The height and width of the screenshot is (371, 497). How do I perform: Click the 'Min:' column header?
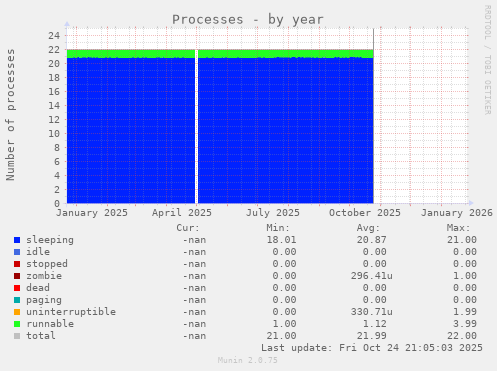278,228
